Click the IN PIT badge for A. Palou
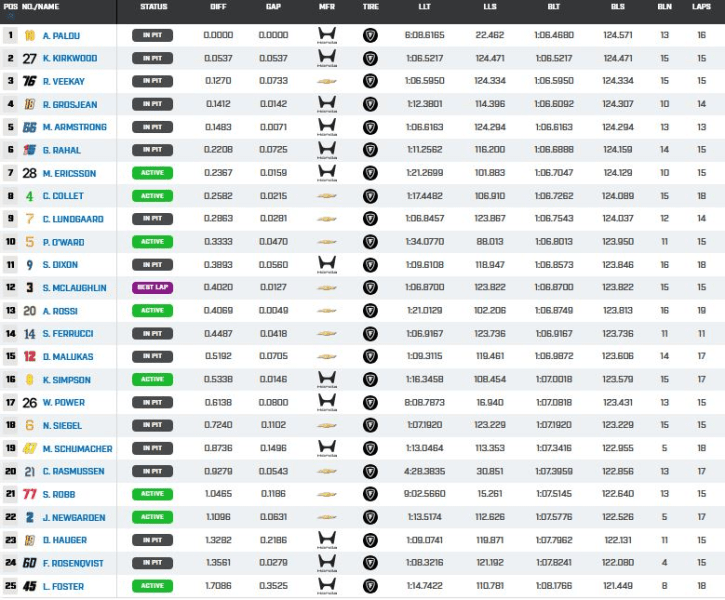The height and width of the screenshot is (600, 725). tap(152, 35)
